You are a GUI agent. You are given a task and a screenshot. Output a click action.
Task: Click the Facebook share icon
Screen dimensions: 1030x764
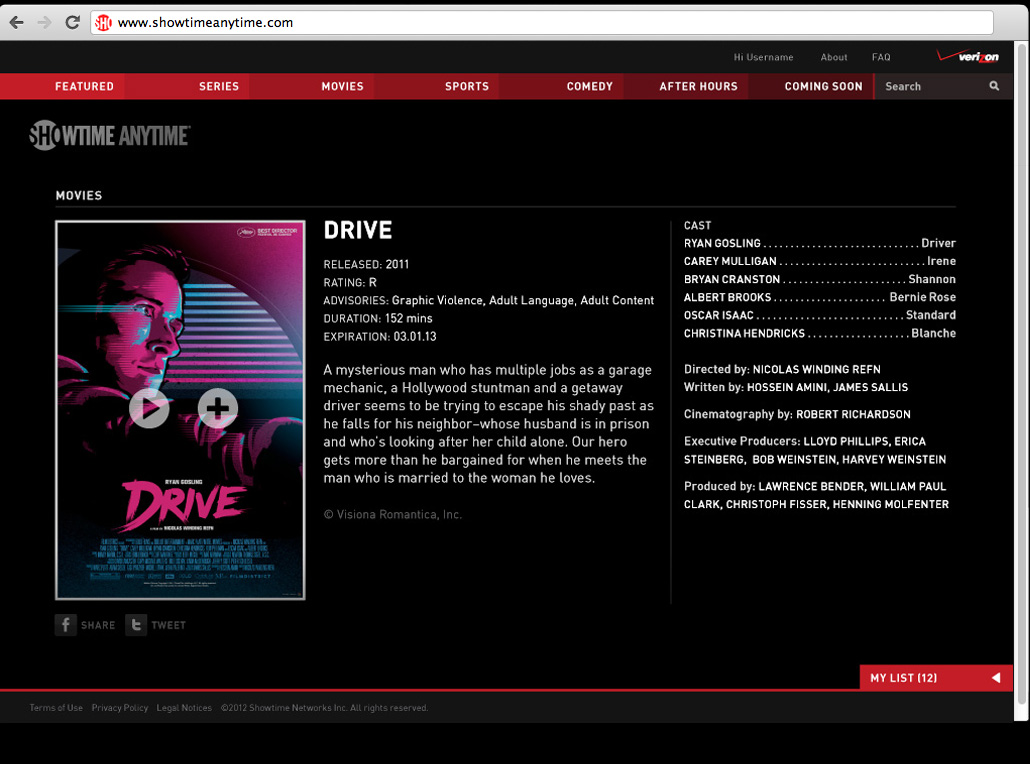[66, 625]
